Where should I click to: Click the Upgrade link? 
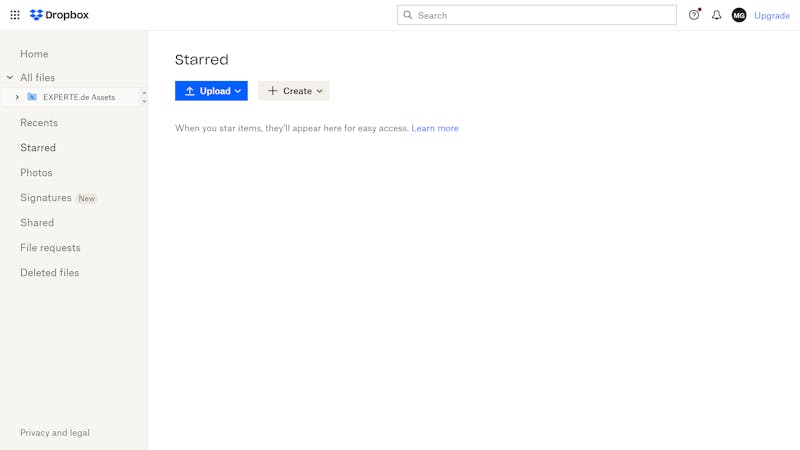click(x=771, y=15)
